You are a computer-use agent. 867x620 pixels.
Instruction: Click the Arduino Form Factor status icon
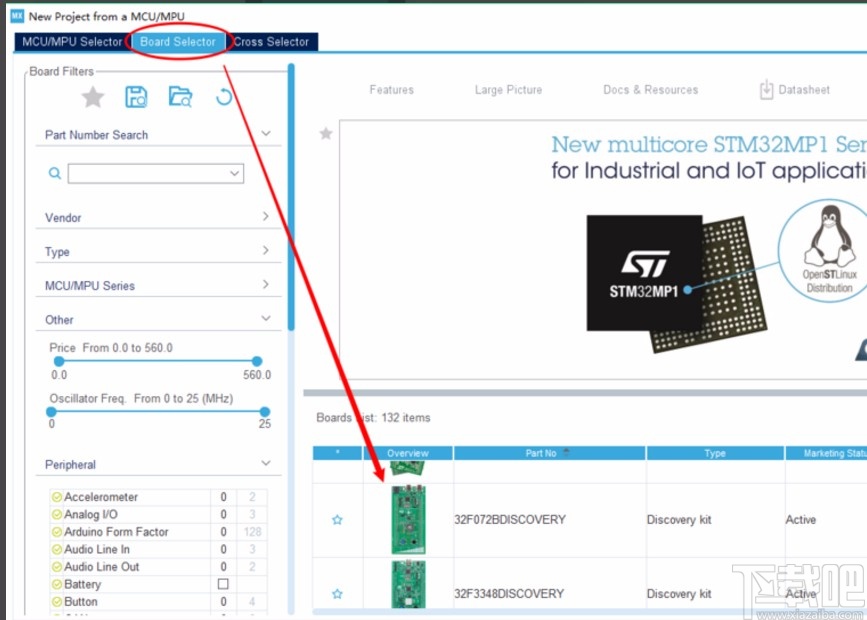tap(56, 532)
